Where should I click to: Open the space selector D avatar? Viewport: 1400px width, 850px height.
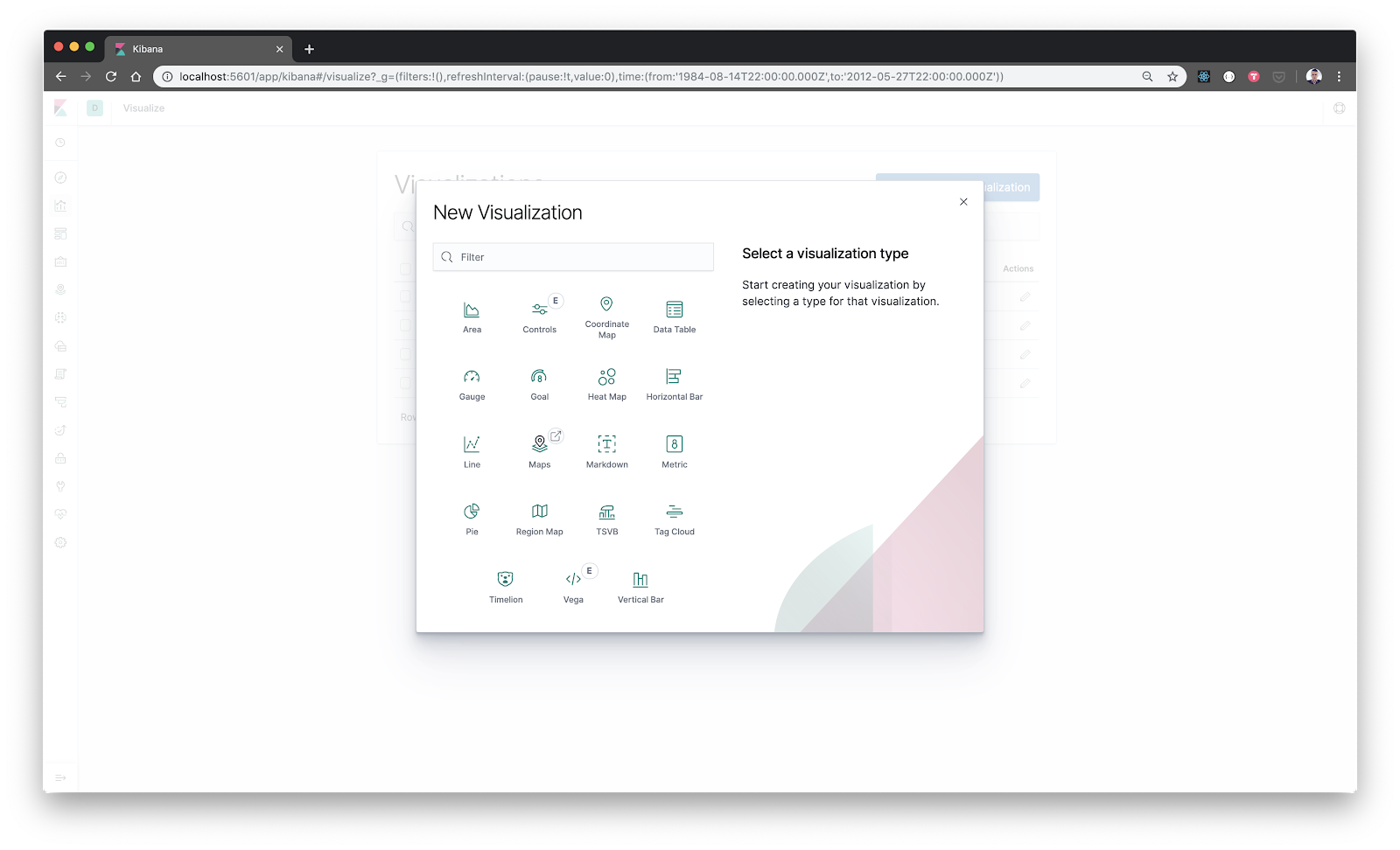pos(95,108)
